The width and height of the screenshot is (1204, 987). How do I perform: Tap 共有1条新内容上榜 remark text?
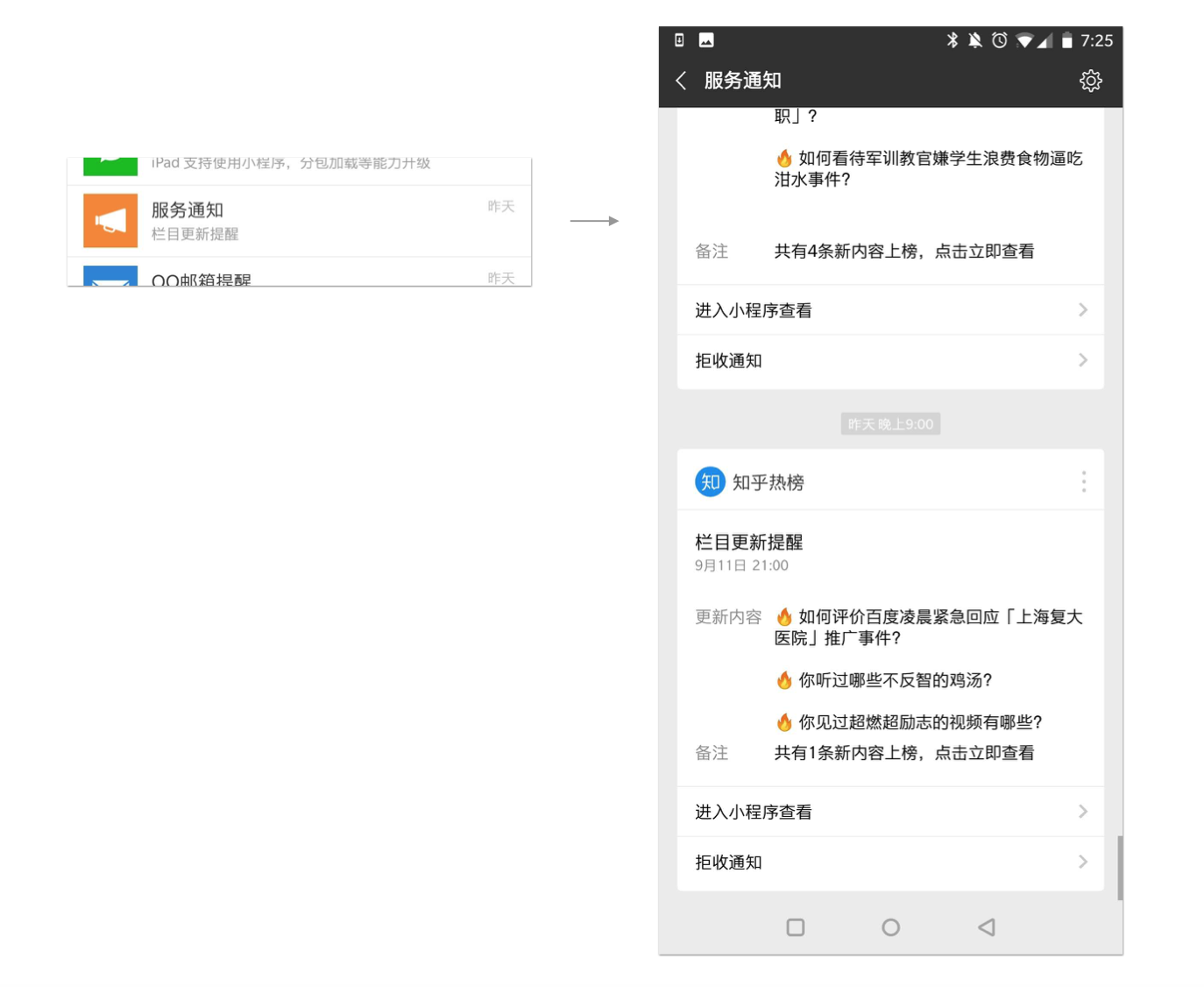tap(904, 753)
